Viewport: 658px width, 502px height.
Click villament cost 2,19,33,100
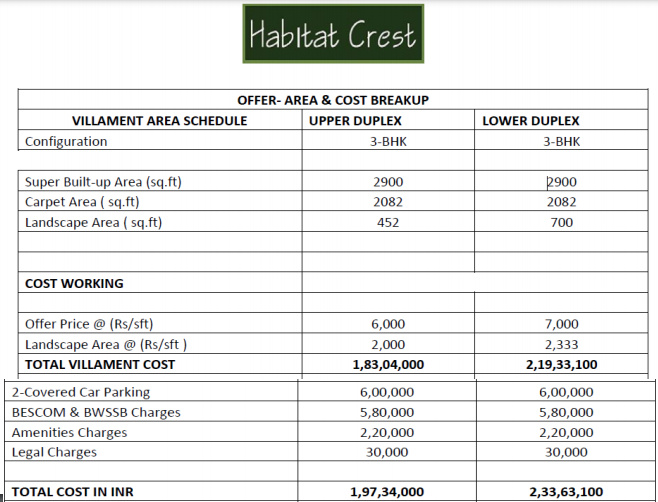561,365
